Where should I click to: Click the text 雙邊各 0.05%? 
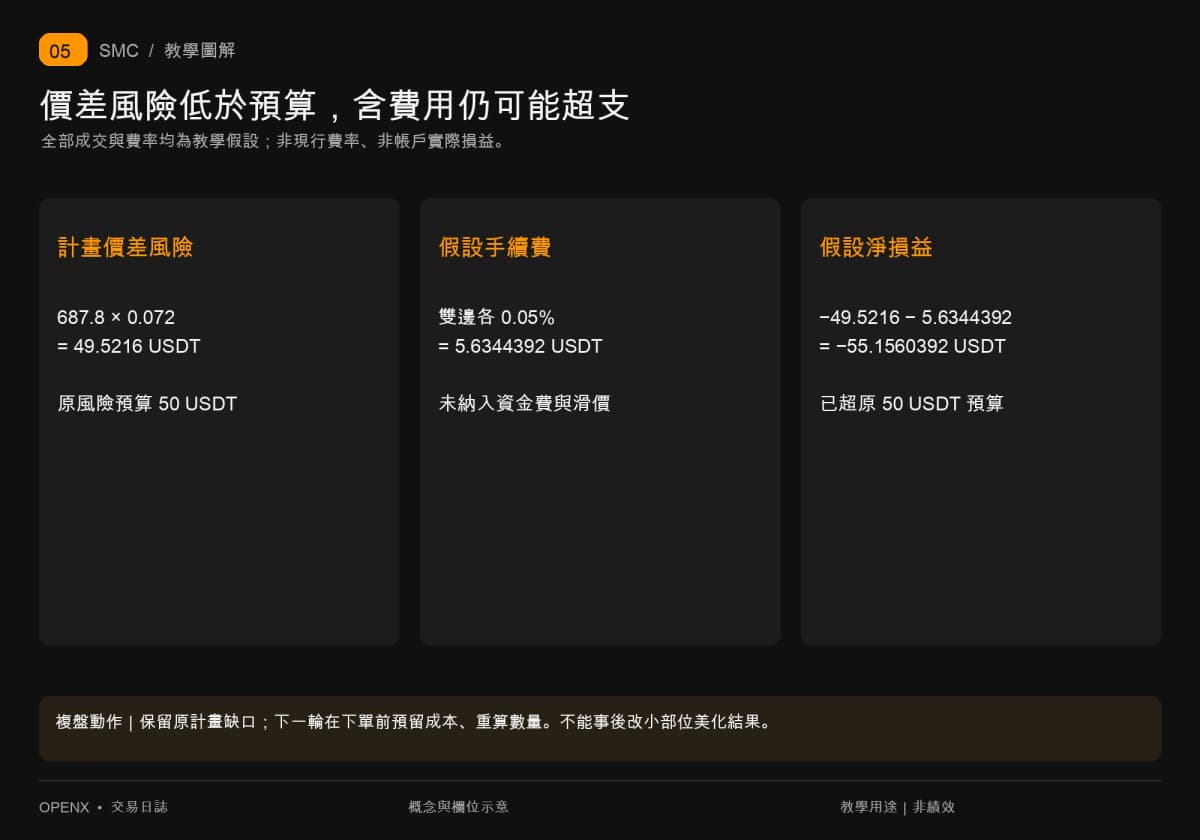click(496, 318)
